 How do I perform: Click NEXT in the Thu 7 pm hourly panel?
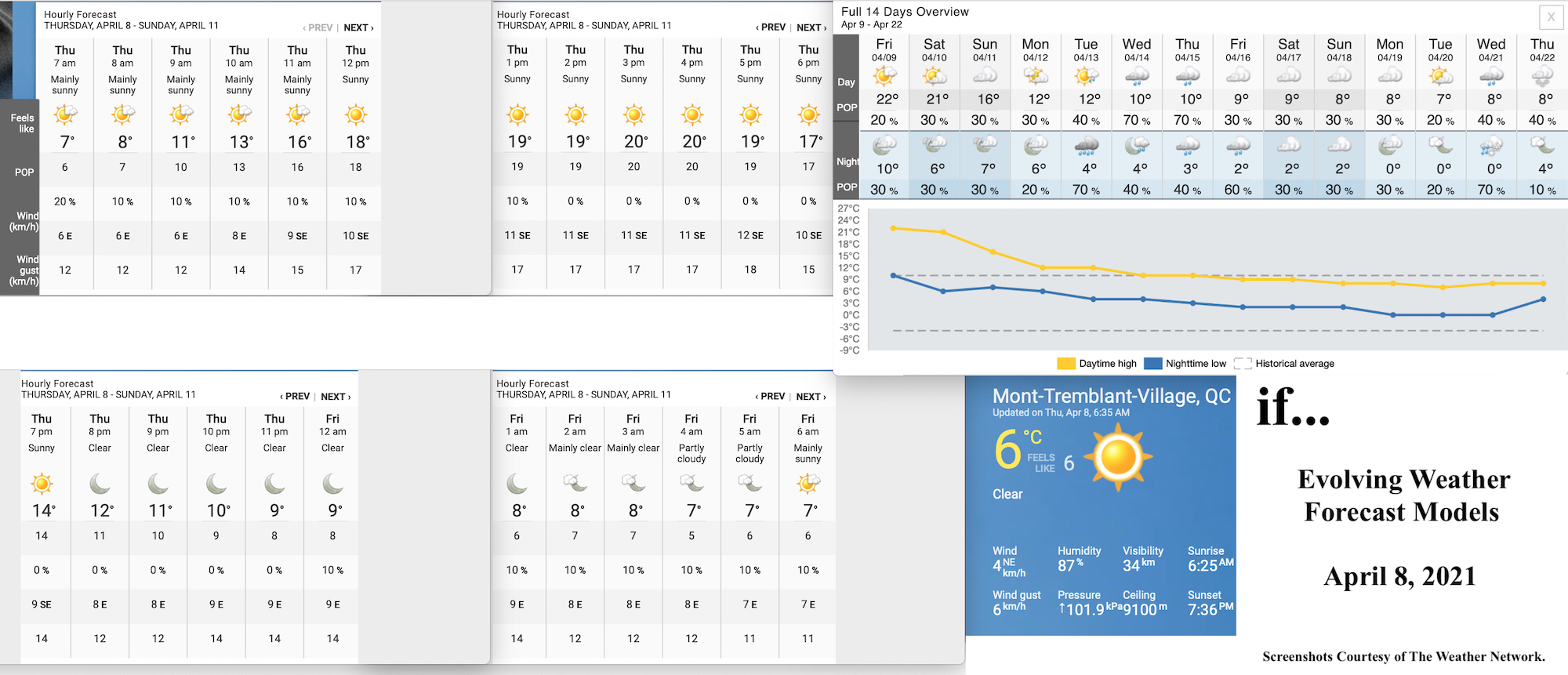tap(336, 397)
